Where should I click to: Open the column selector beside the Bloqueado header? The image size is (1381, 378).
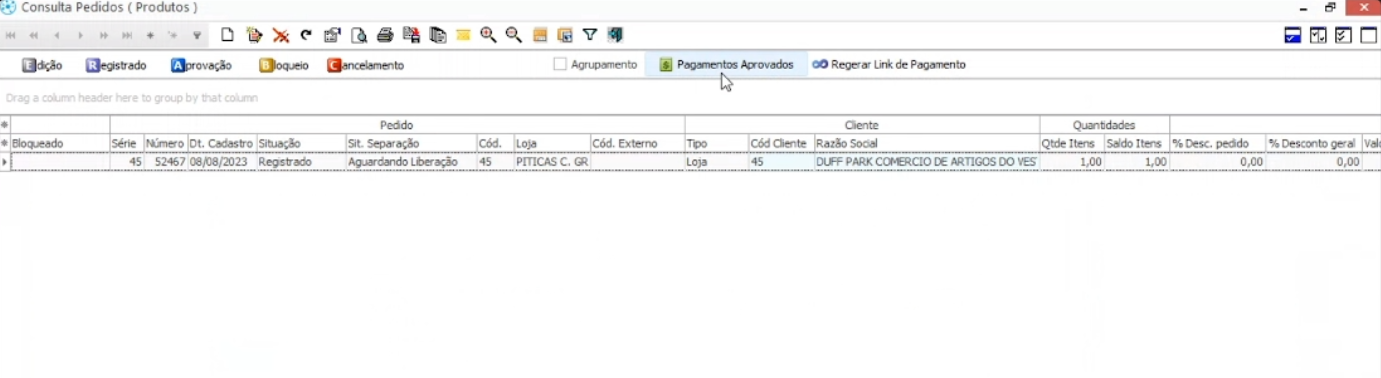tap(5, 144)
